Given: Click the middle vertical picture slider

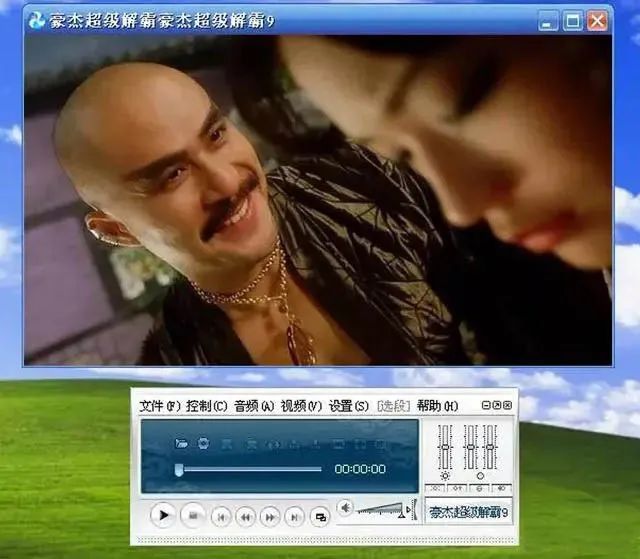Looking at the screenshot, I should point(471,447).
